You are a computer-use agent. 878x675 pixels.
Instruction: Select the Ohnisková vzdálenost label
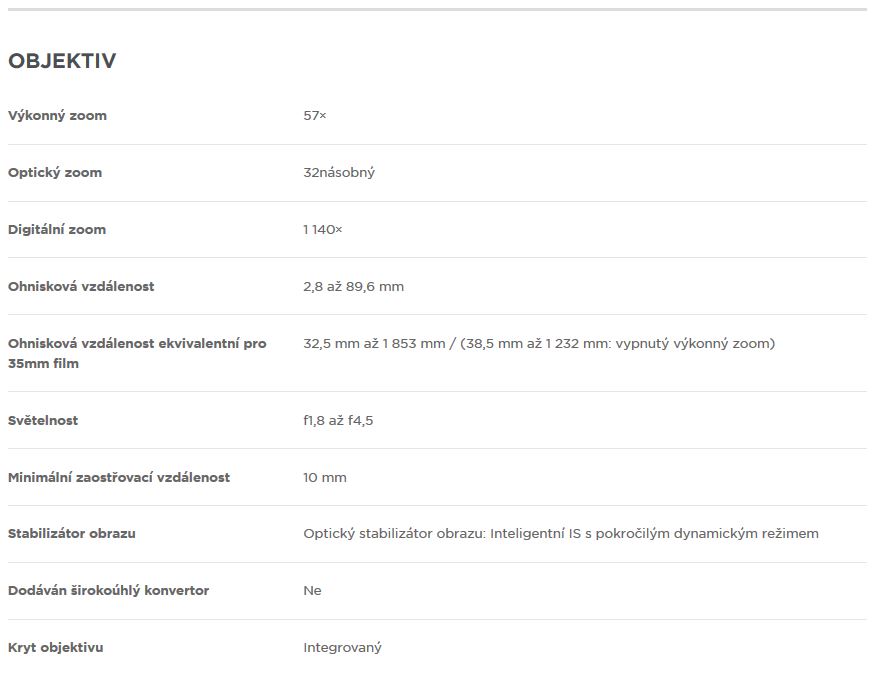pyautogui.click(x=81, y=286)
